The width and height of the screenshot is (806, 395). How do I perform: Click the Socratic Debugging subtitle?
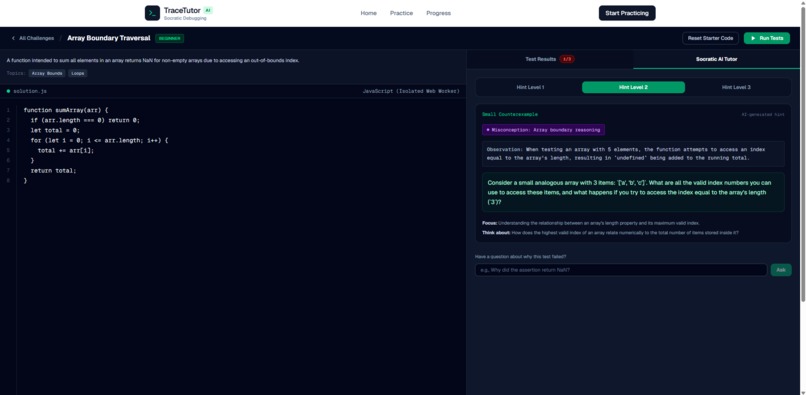tap(185, 18)
